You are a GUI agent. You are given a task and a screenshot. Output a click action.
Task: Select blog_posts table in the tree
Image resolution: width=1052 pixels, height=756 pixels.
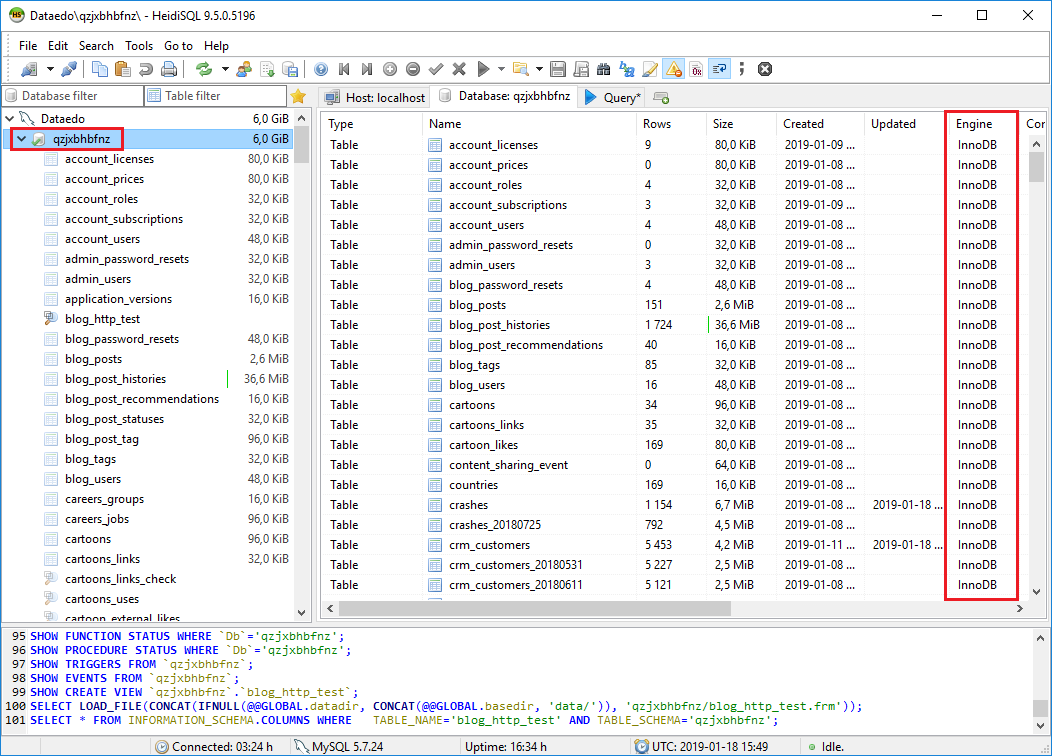pos(93,359)
